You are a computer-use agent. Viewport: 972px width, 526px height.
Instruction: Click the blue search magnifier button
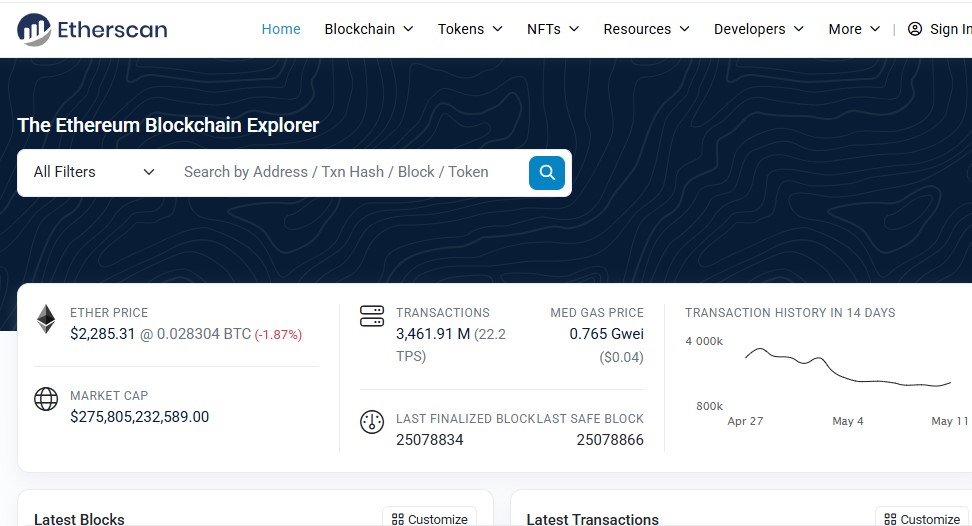pyautogui.click(x=547, y=173)
